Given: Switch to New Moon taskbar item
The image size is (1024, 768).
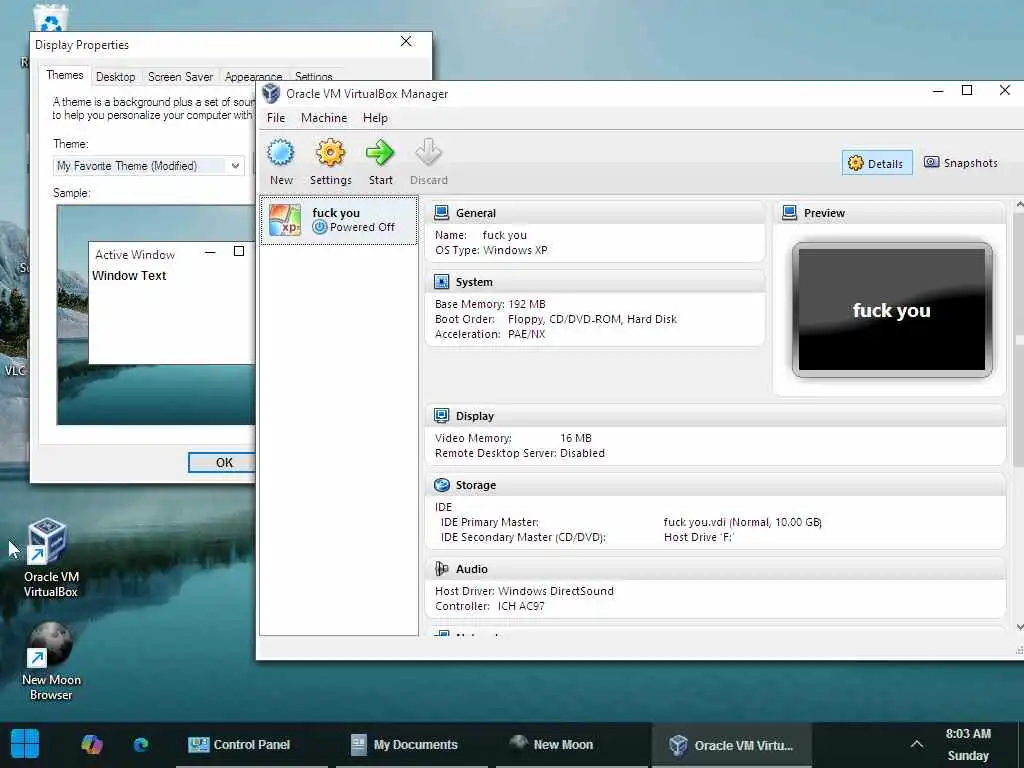Looking at the screenshot, I should 571,744.
